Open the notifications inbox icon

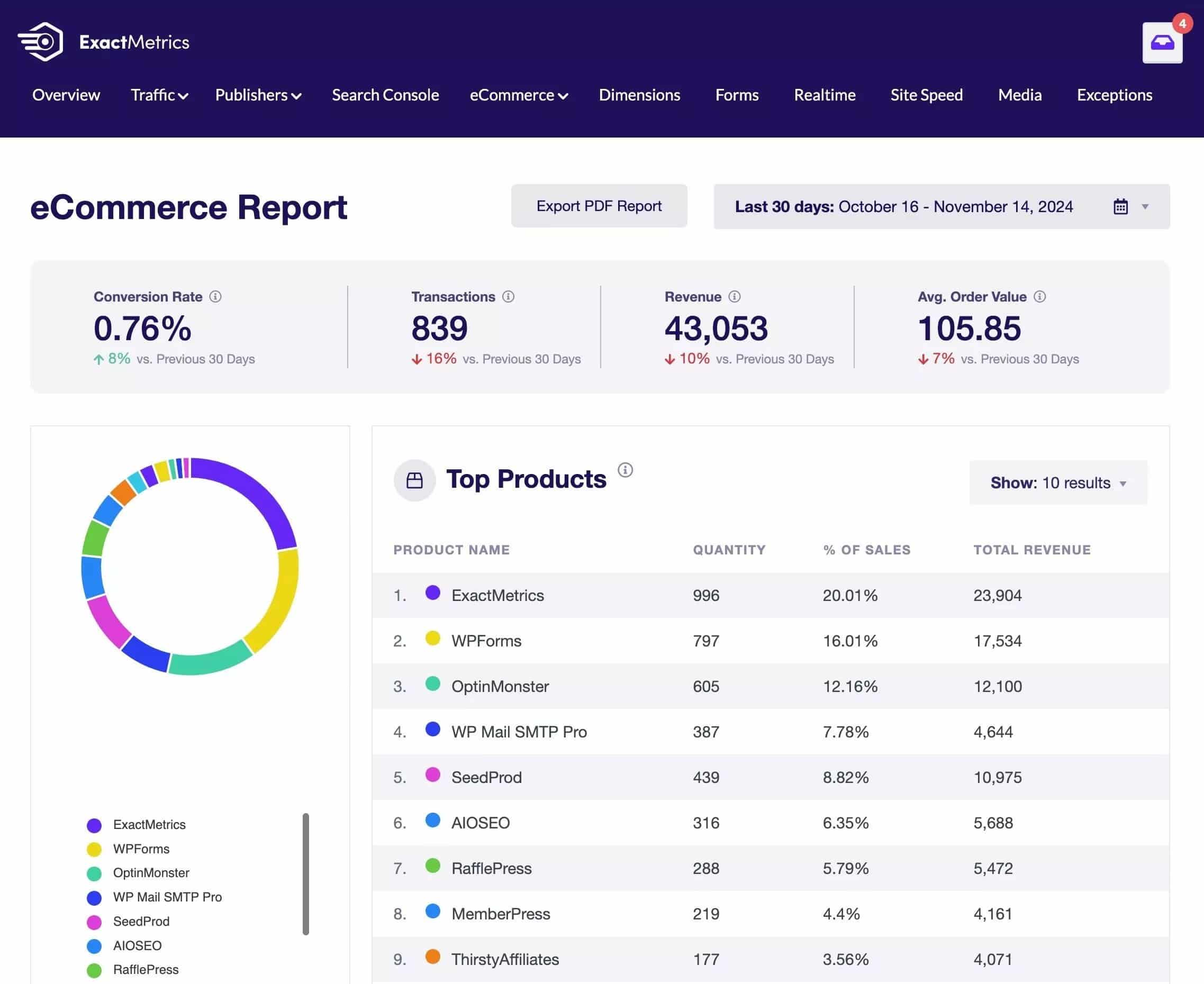pyautogui.click(x=1162, y=42)
